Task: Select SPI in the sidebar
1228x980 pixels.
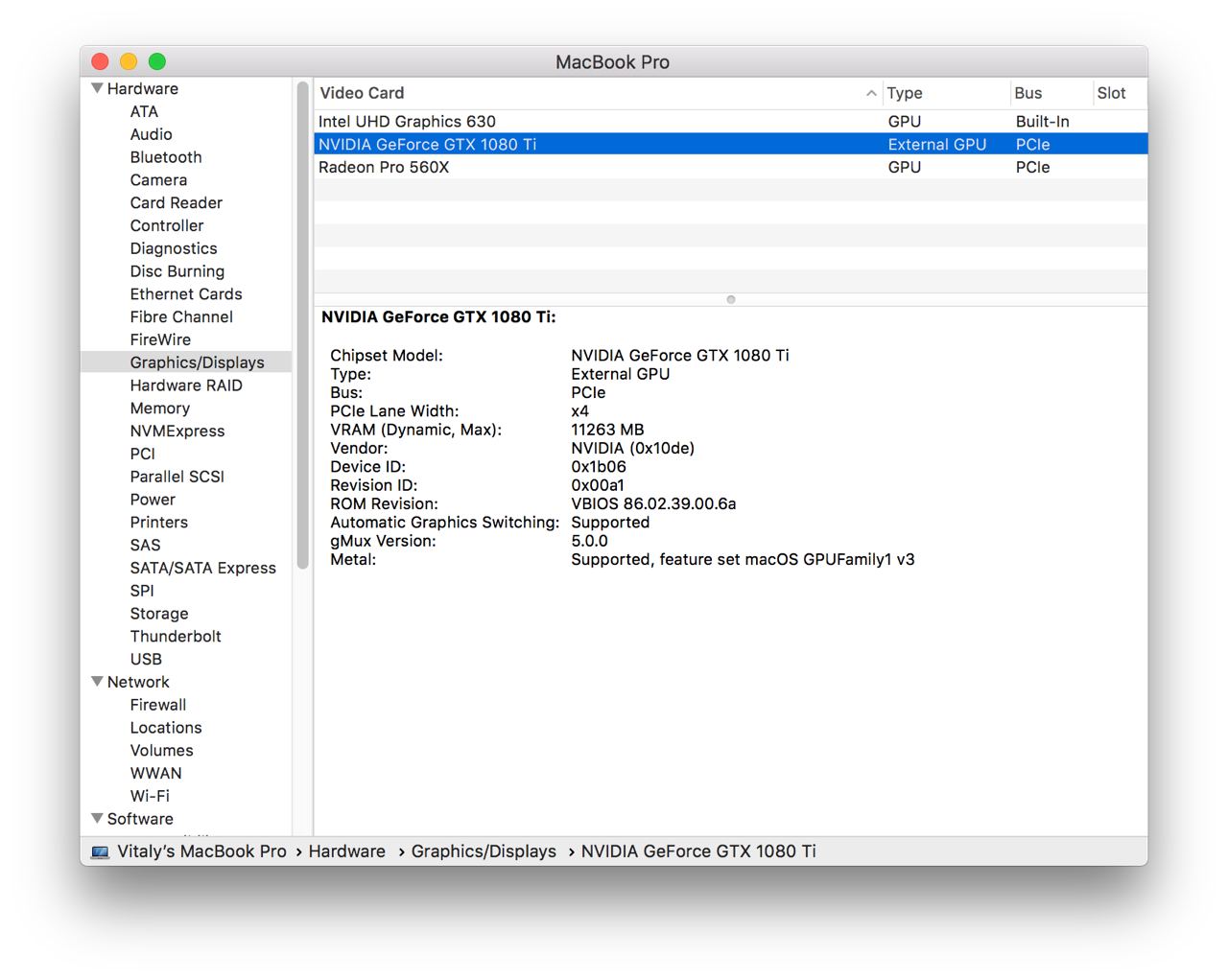Action: pos(142,591)
